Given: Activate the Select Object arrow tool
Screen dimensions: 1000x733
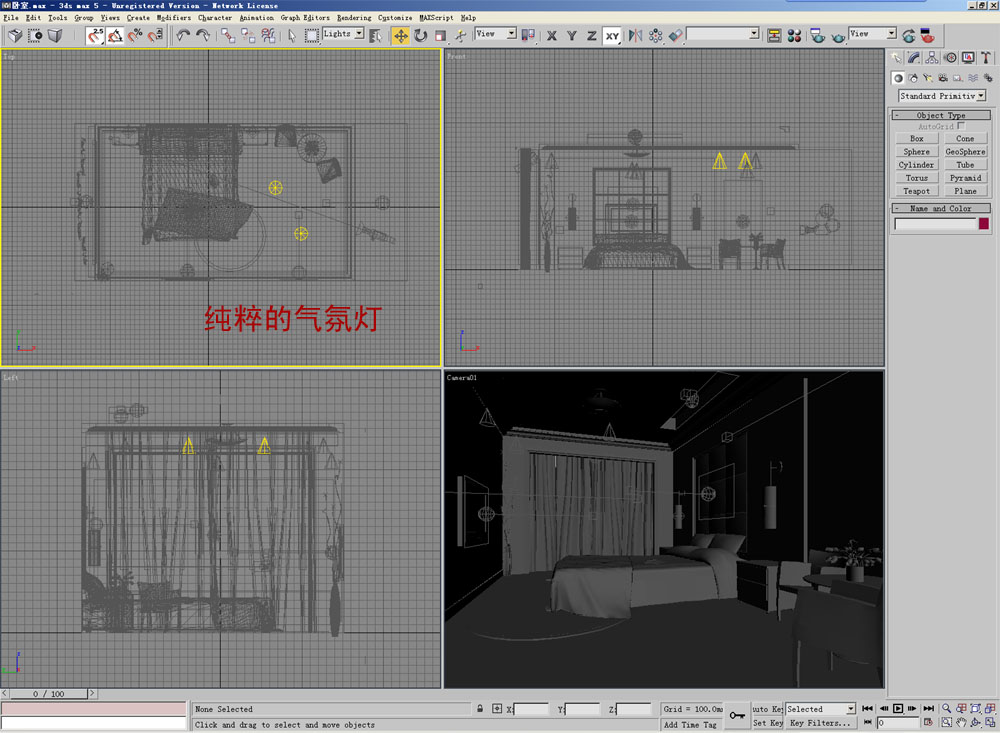Looking at the screenshot, I should coord(292,35).
